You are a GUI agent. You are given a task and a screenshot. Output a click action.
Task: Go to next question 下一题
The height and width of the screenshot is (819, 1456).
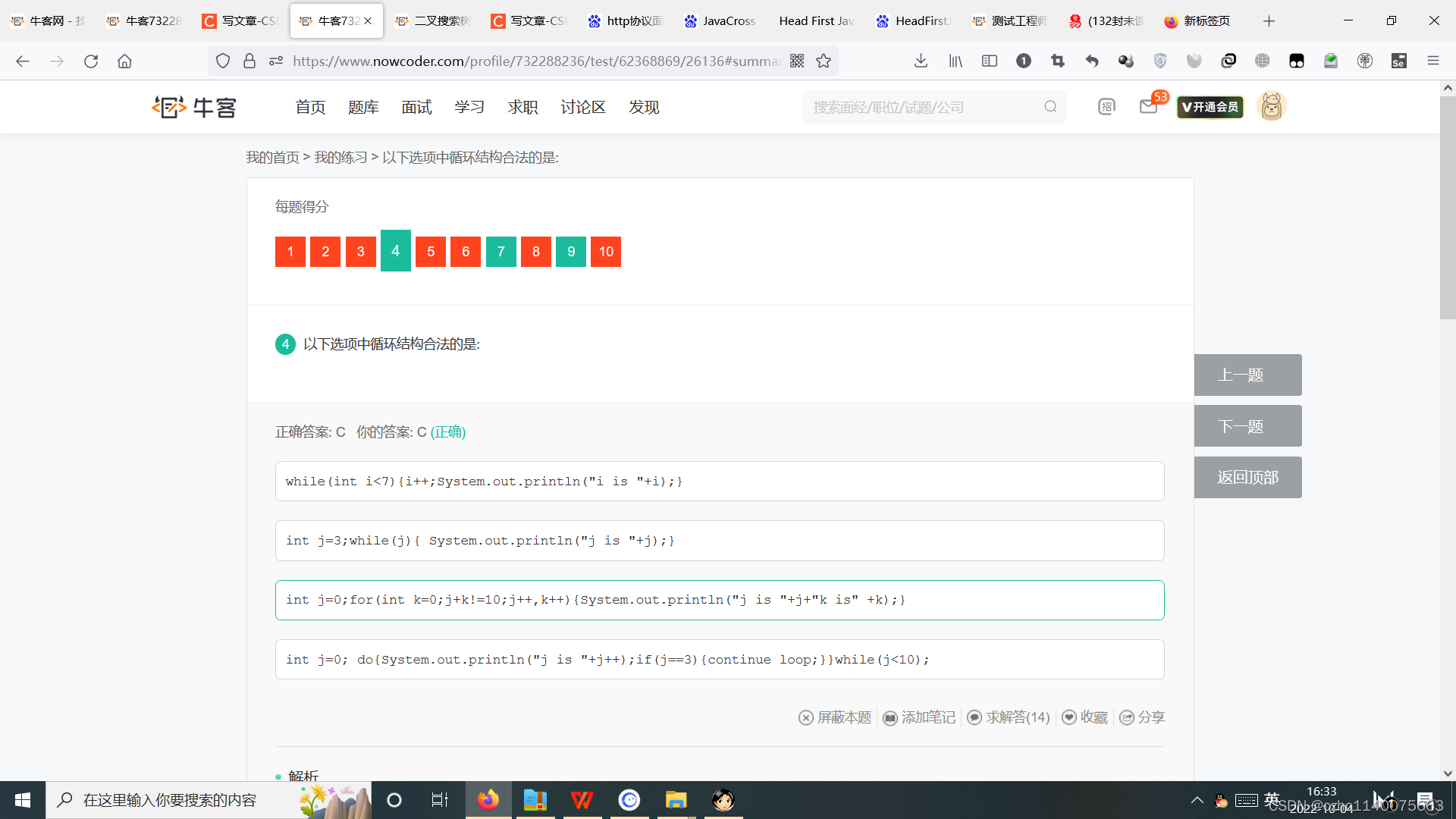1248,426
